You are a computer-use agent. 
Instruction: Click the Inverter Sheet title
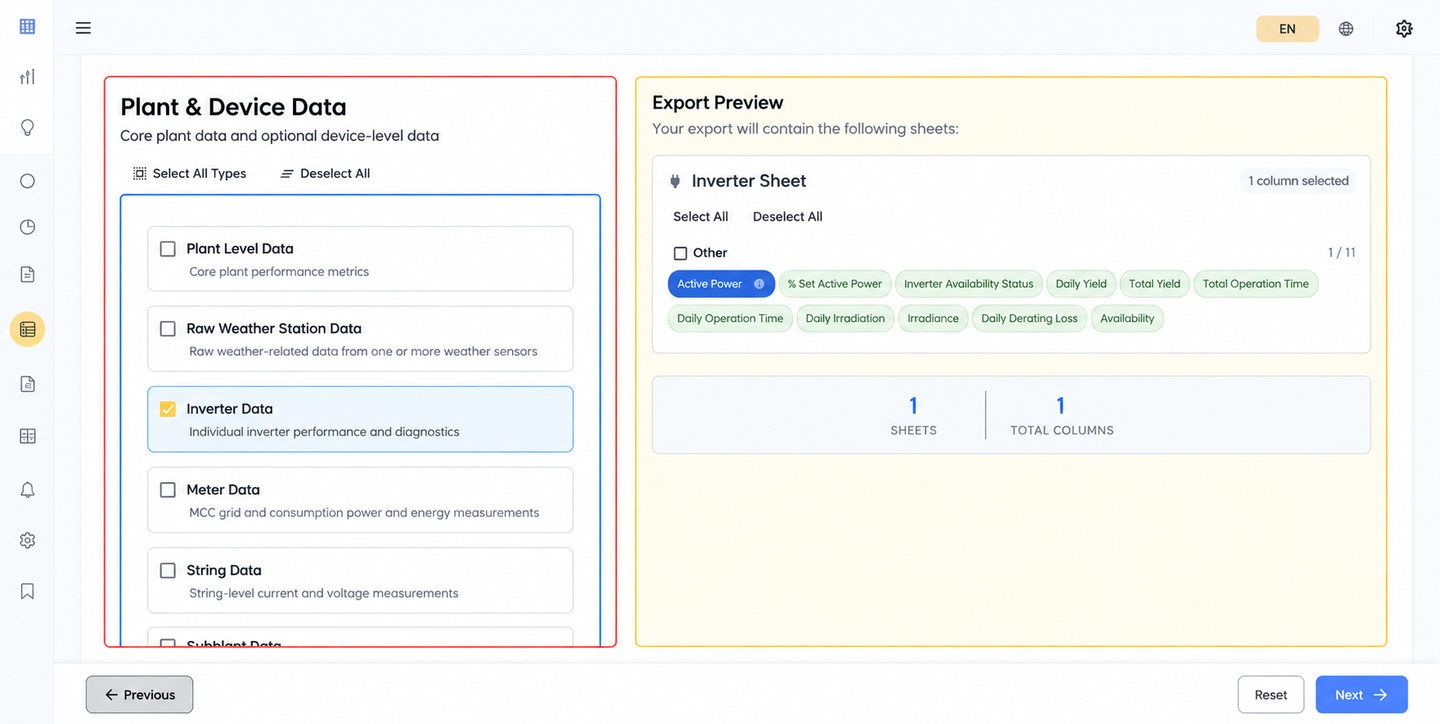(749, 181)
